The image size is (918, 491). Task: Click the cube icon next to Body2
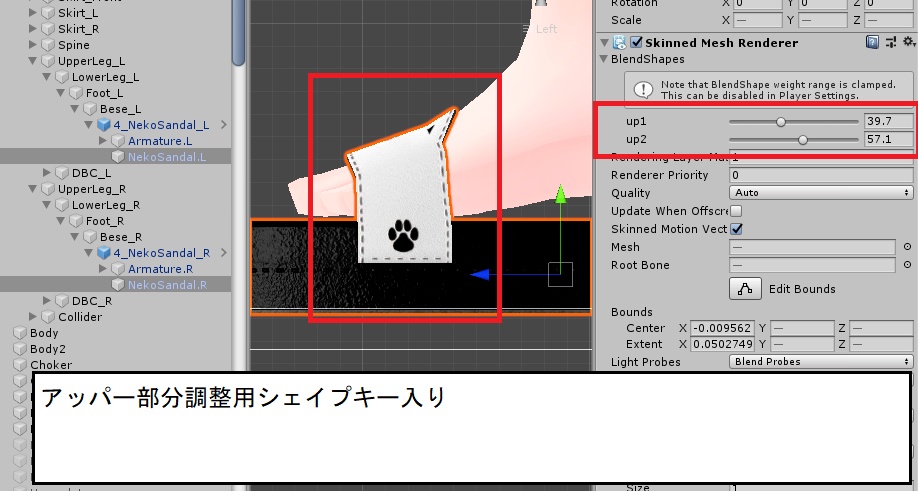point(20,349)
